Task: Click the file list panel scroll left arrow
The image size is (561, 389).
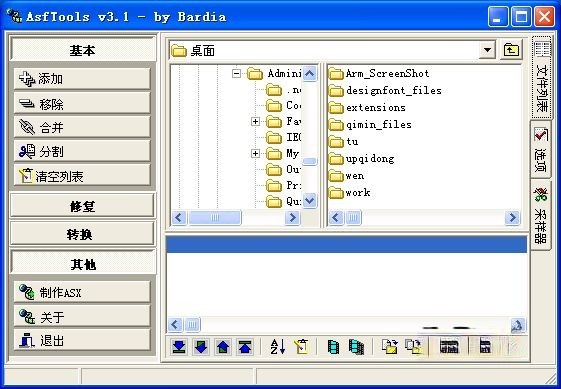Action: pos(175,325)
